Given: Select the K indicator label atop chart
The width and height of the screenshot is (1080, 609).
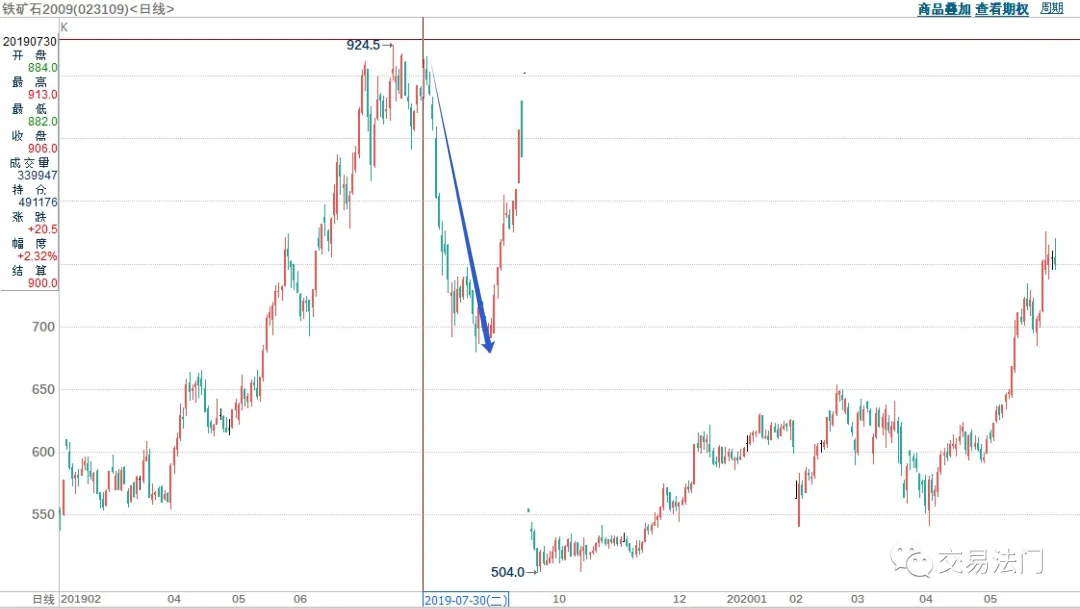Looking at the screenshot, I should (64, 28).
